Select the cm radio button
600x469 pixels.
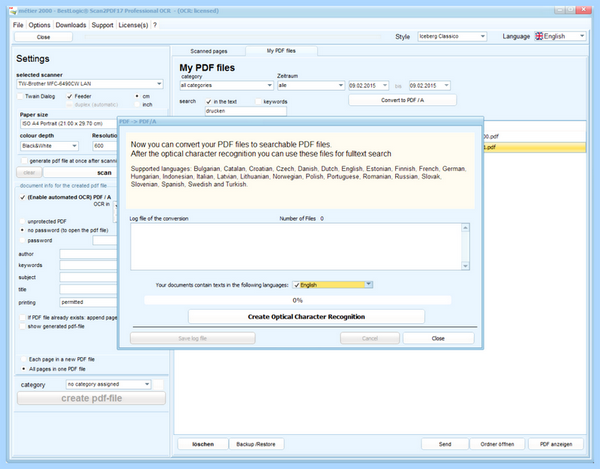(x=137, y=96)
